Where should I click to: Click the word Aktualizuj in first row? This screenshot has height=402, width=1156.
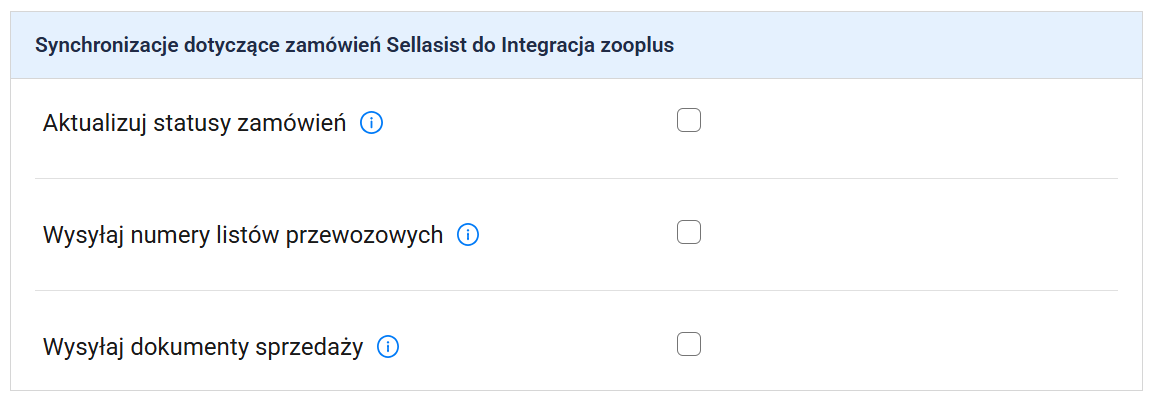click(x=93, y=124)
